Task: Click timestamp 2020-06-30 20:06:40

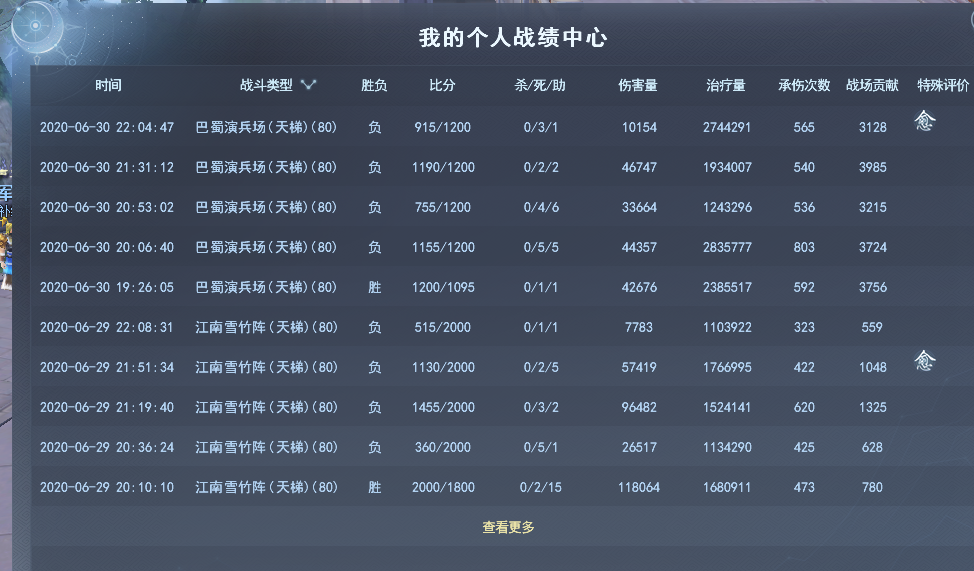Action: [107, 247]
